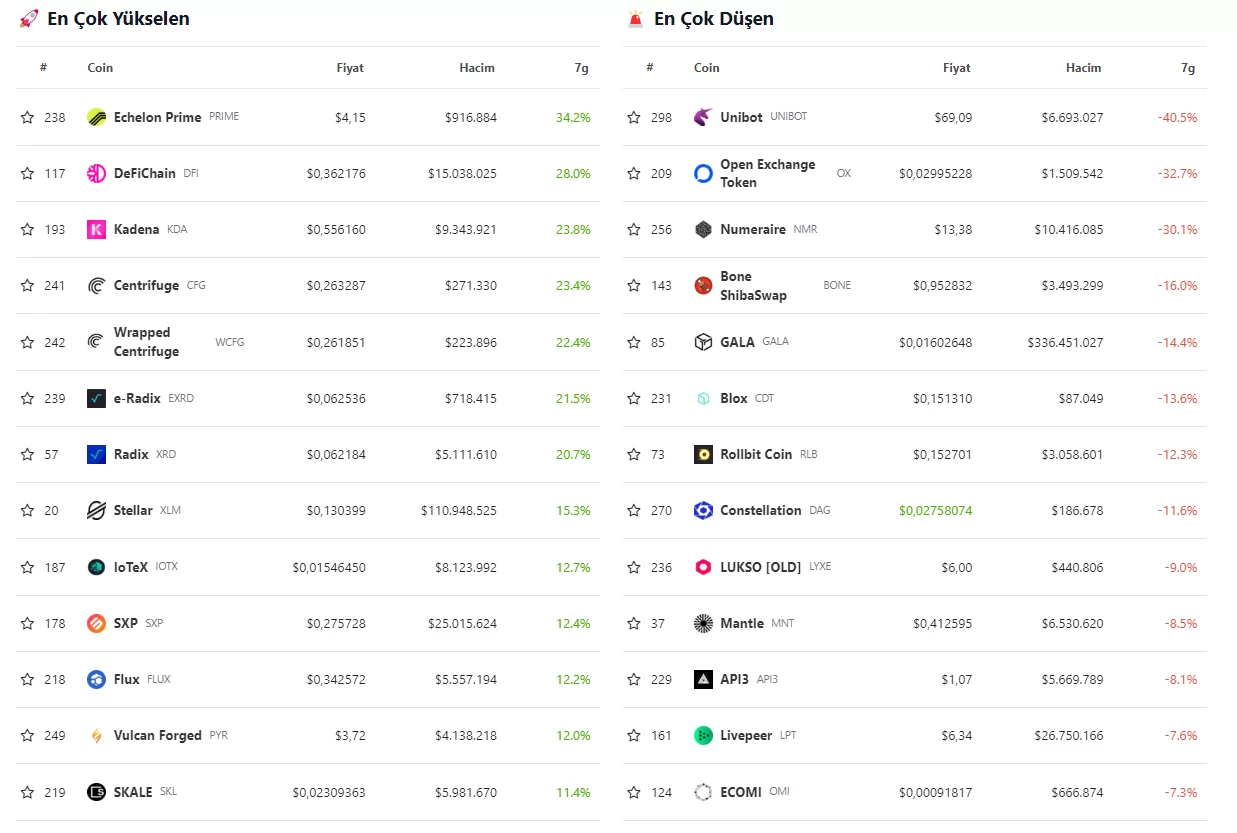The height and width of the screenshot is (833, 1237).
Task: Click the ECOMI coin logo
Action: (x=703, y=792)
